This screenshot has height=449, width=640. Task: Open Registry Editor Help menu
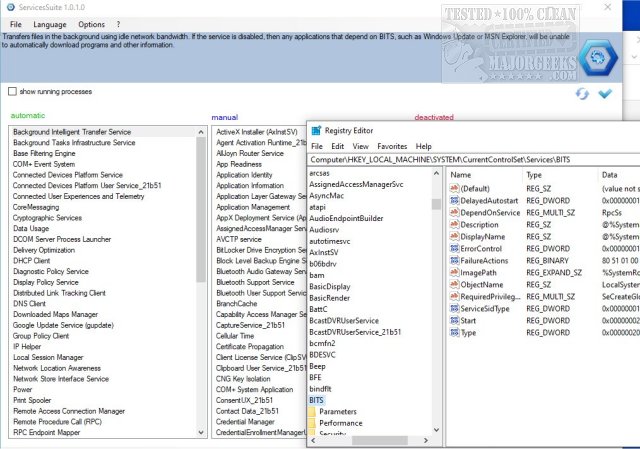424,146
